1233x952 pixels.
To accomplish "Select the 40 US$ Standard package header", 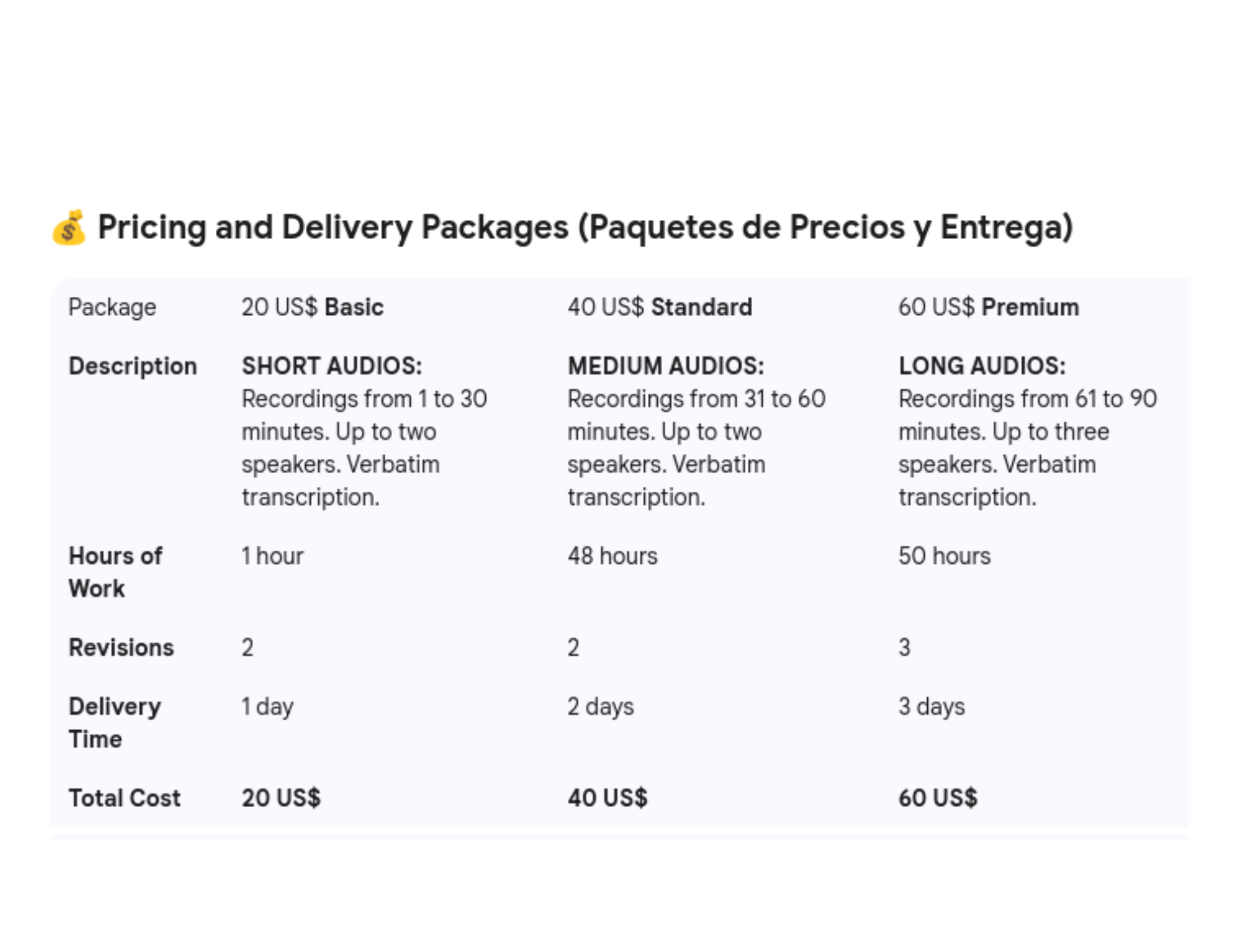I will pos(659,307).
